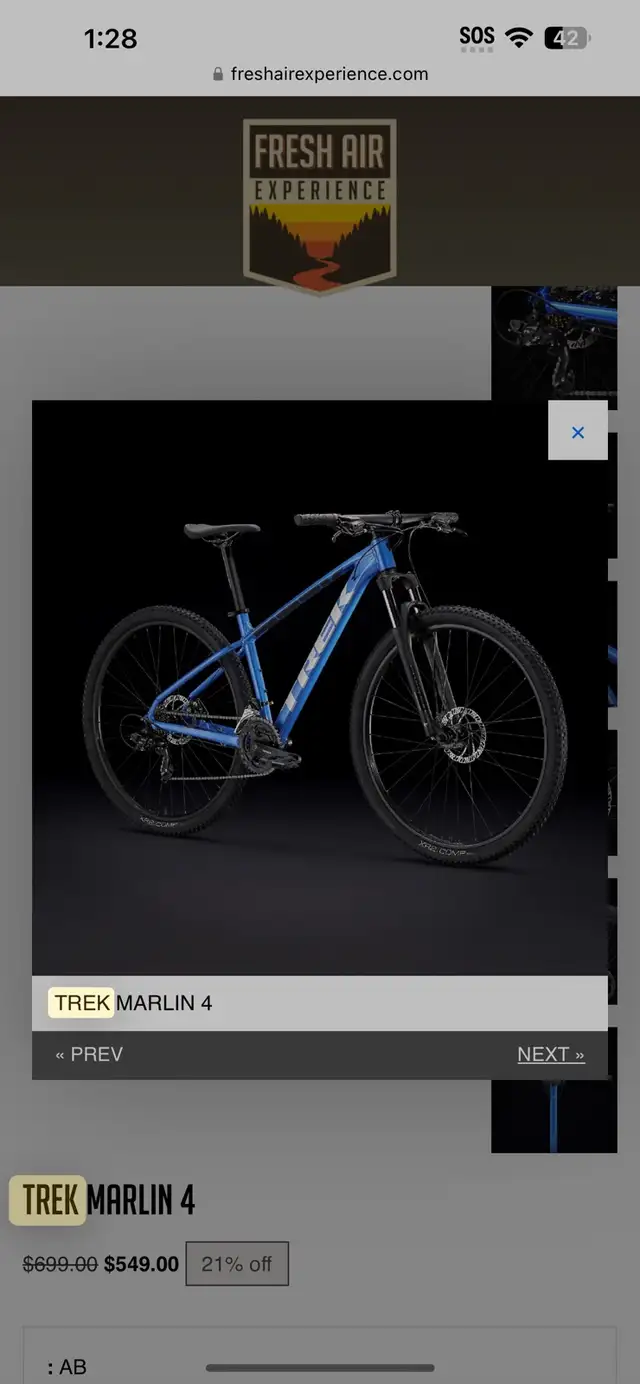
Task: Go back with « PREV link
Action: pos(89,1054)
